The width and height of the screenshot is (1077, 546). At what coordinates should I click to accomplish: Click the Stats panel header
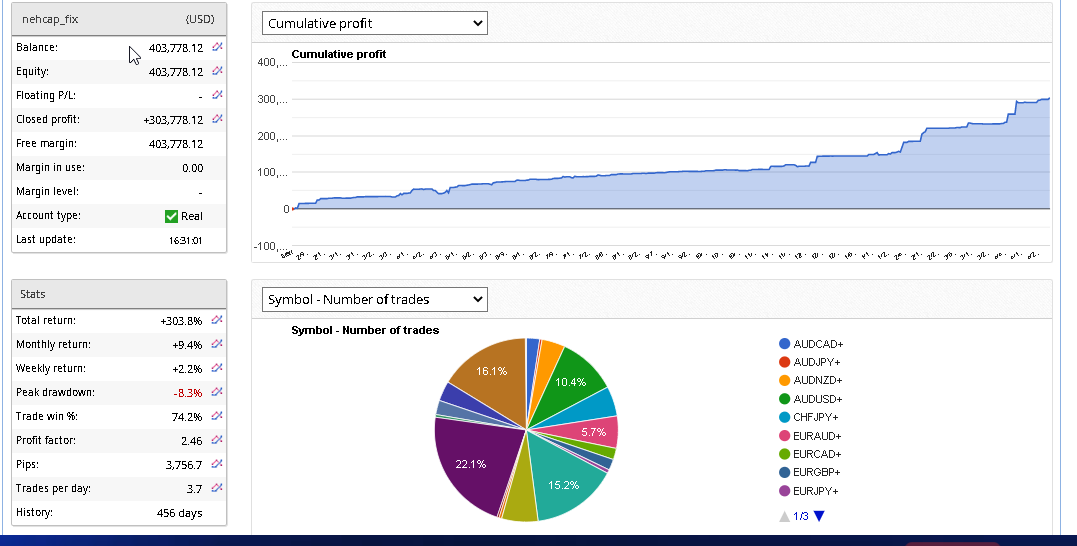click(x=119, y=294)
